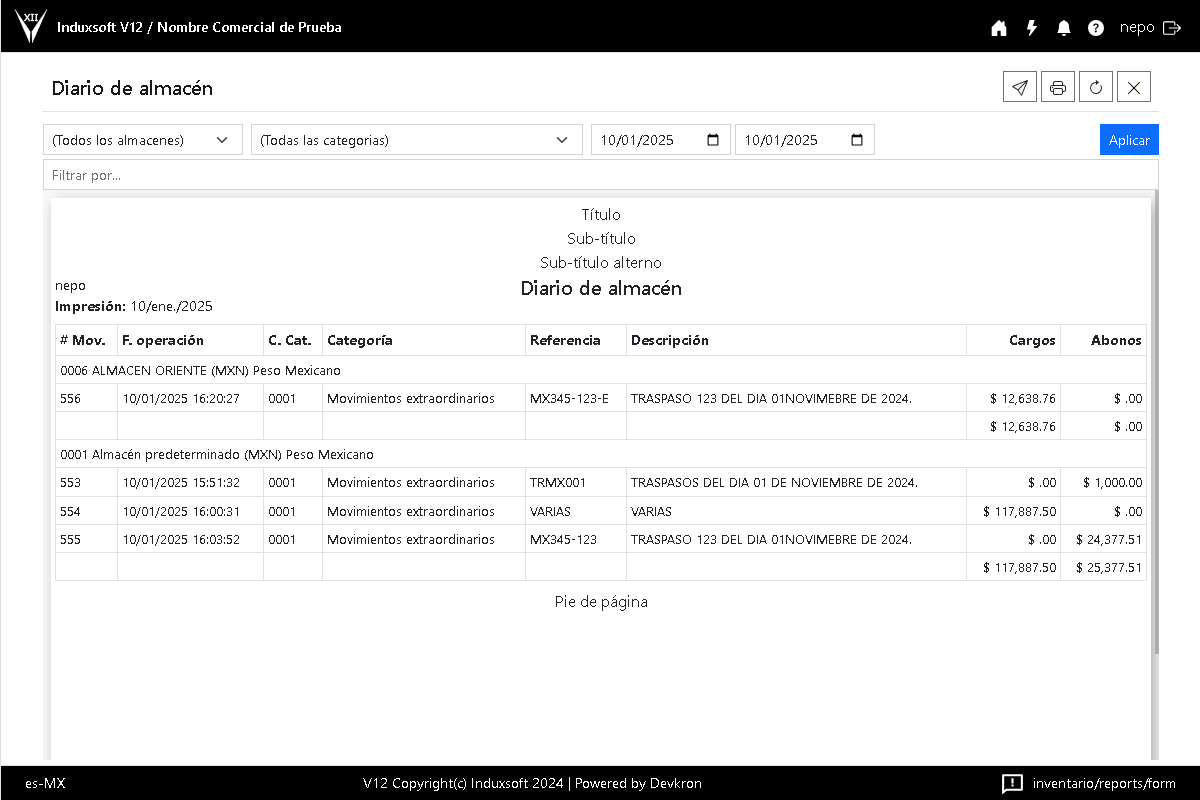Close the Diario de almacén form
1200x800 pixels.
(x=1133, y=87)
